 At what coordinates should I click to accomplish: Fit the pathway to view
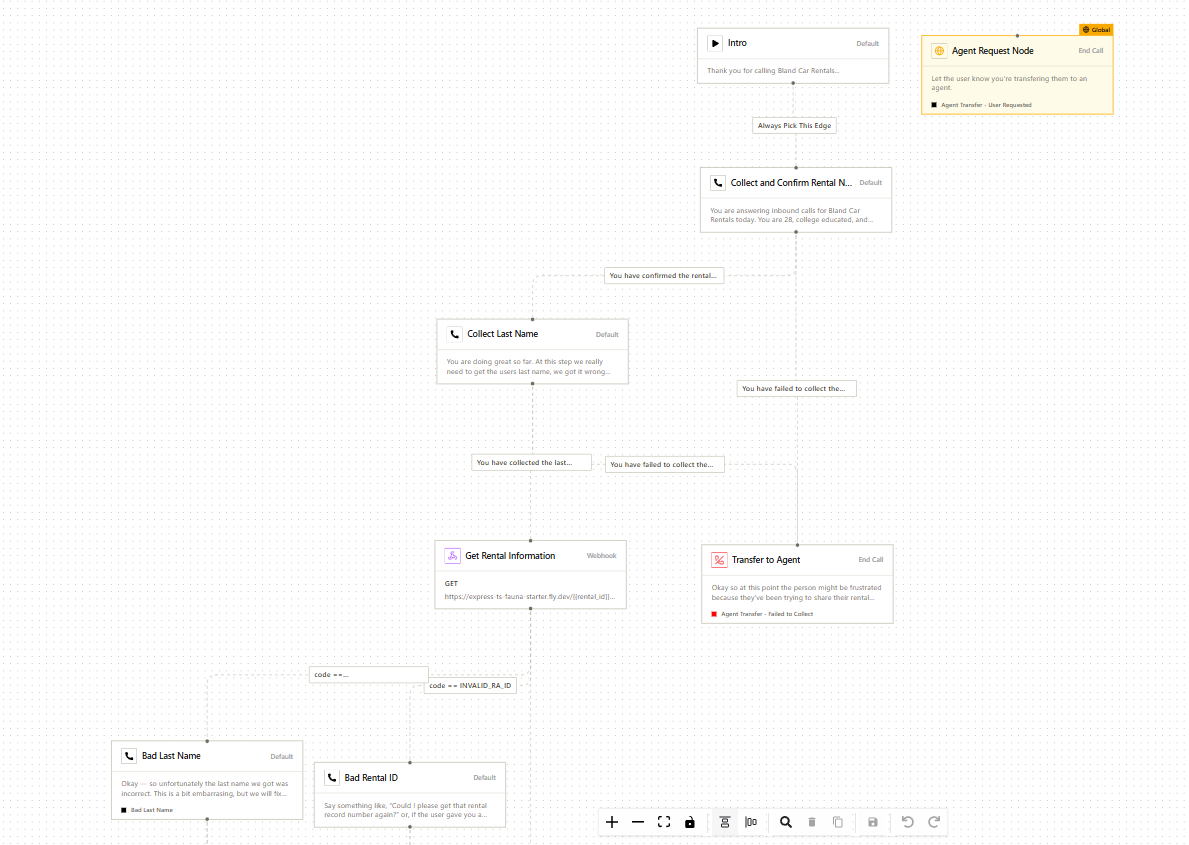tap(664, 822)
